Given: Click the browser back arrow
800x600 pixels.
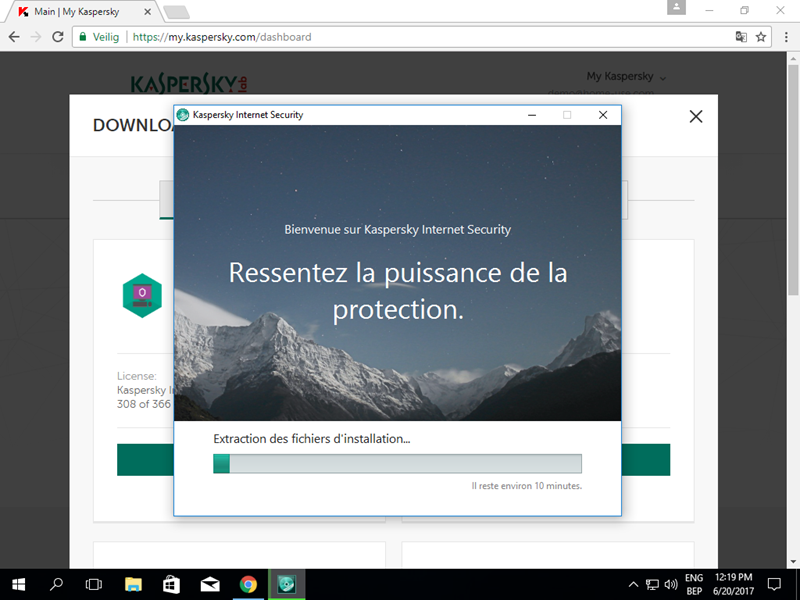Looking at the screenshot, I should [x=14, y=37].
